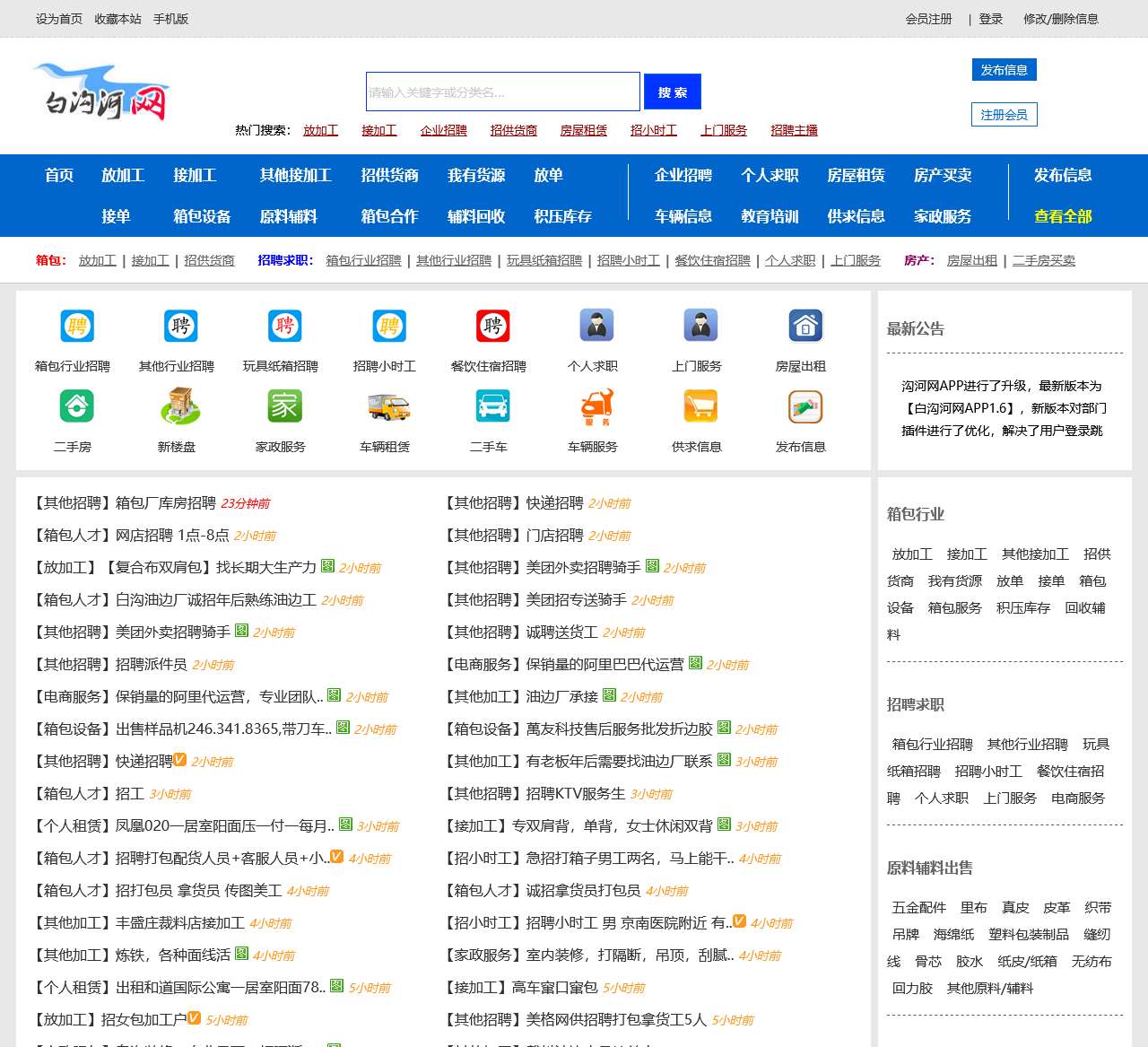Open 放加工 in the blue navigation bar
The width and height of the screenshot is (1148, 1047).
123,175
